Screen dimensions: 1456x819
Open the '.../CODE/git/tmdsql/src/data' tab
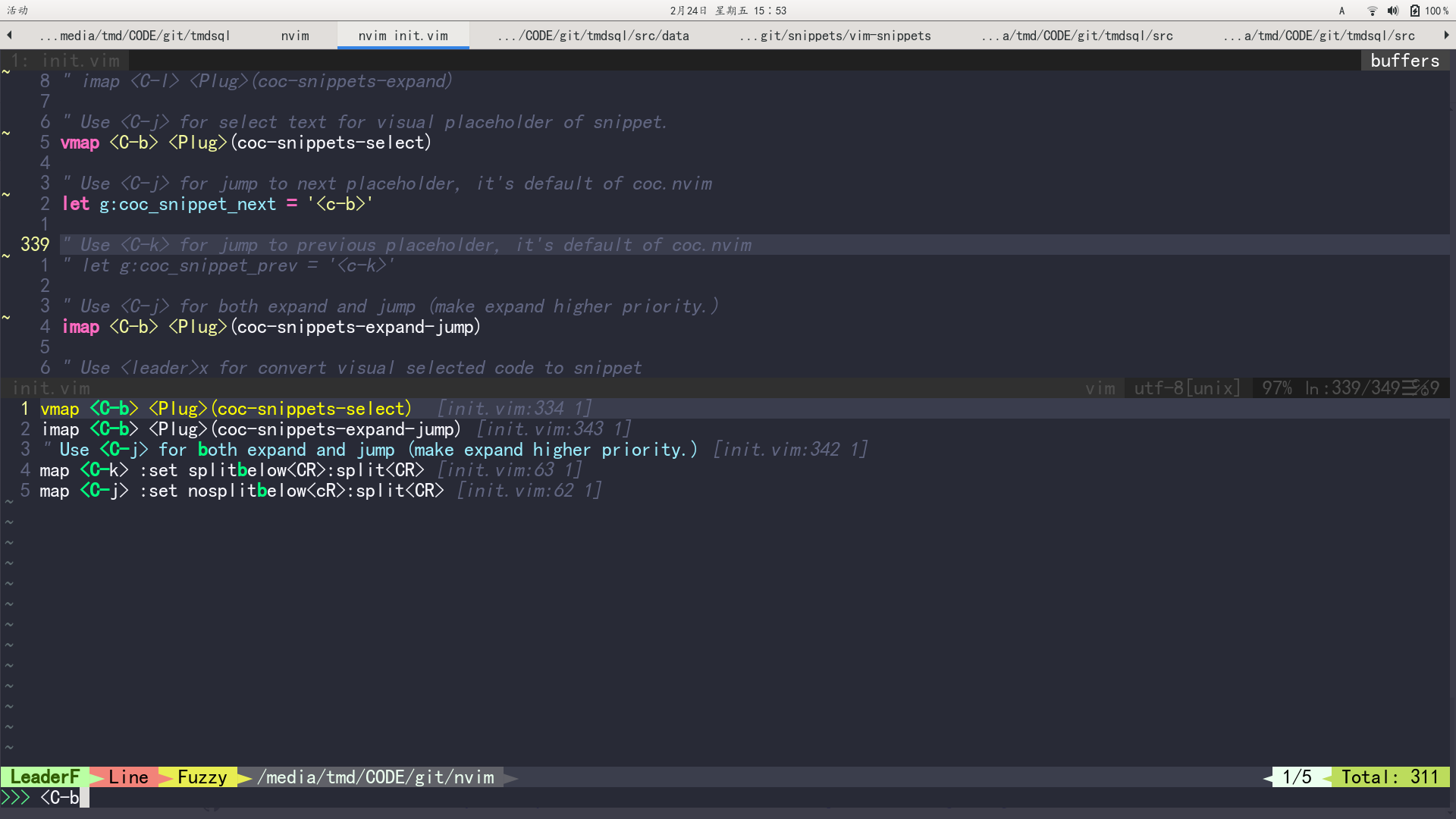point(592,35)
